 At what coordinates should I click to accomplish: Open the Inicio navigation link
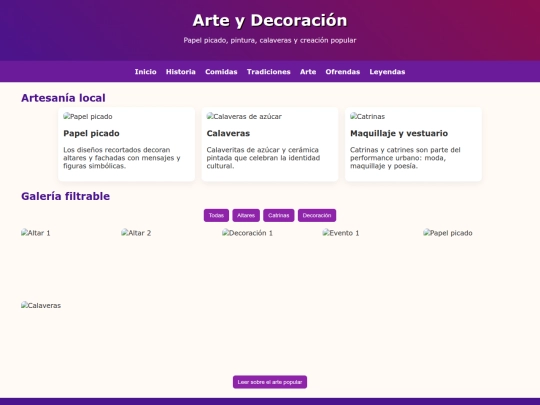(x=145, y=72)
